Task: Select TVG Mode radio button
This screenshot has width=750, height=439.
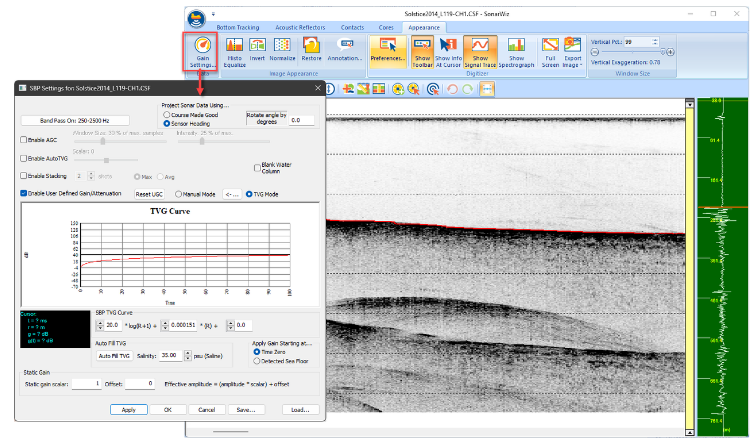Action: pos(249,194)
